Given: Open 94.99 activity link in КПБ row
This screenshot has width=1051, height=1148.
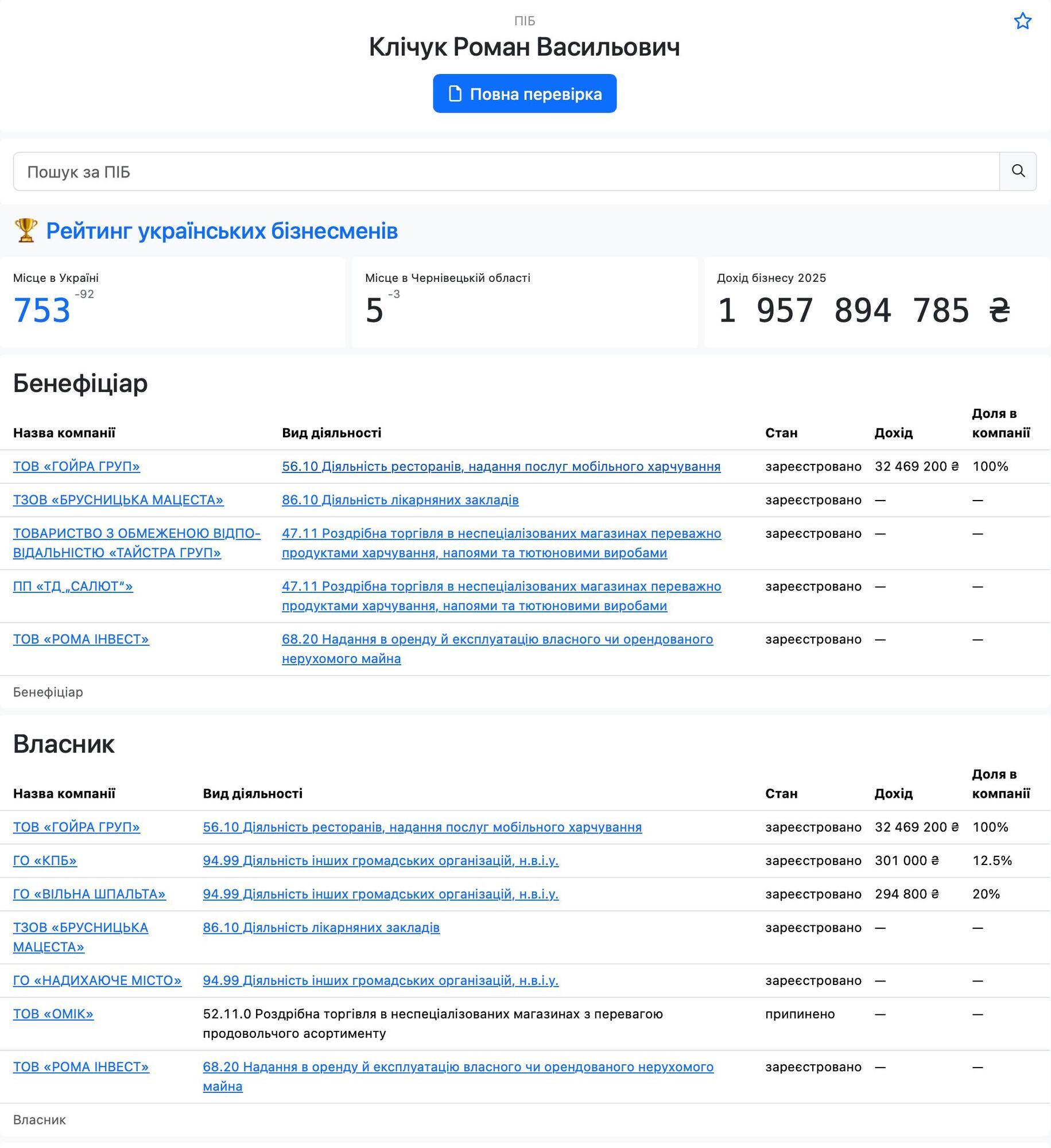Looking at the screenshot, I should 381,860.
